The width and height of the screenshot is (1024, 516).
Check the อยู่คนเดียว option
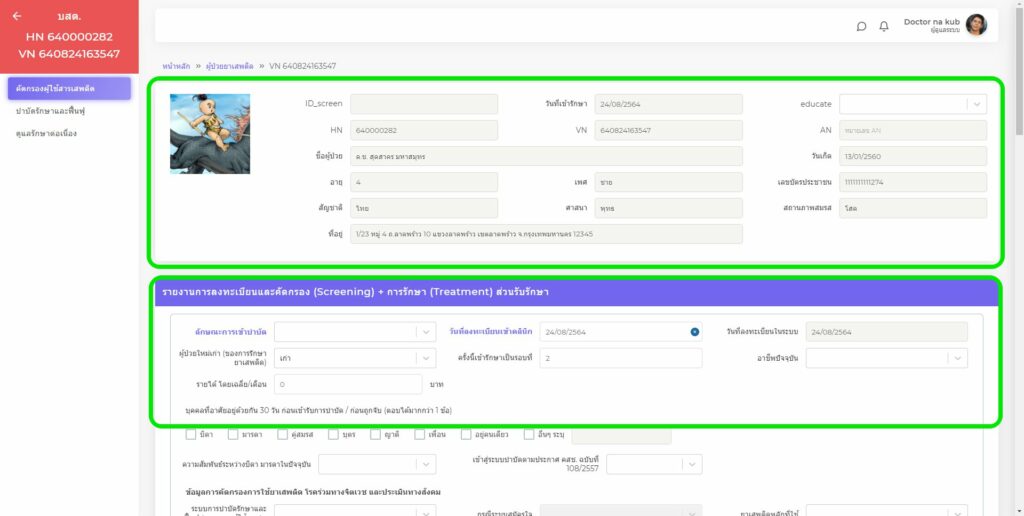(x=466, y=434)
